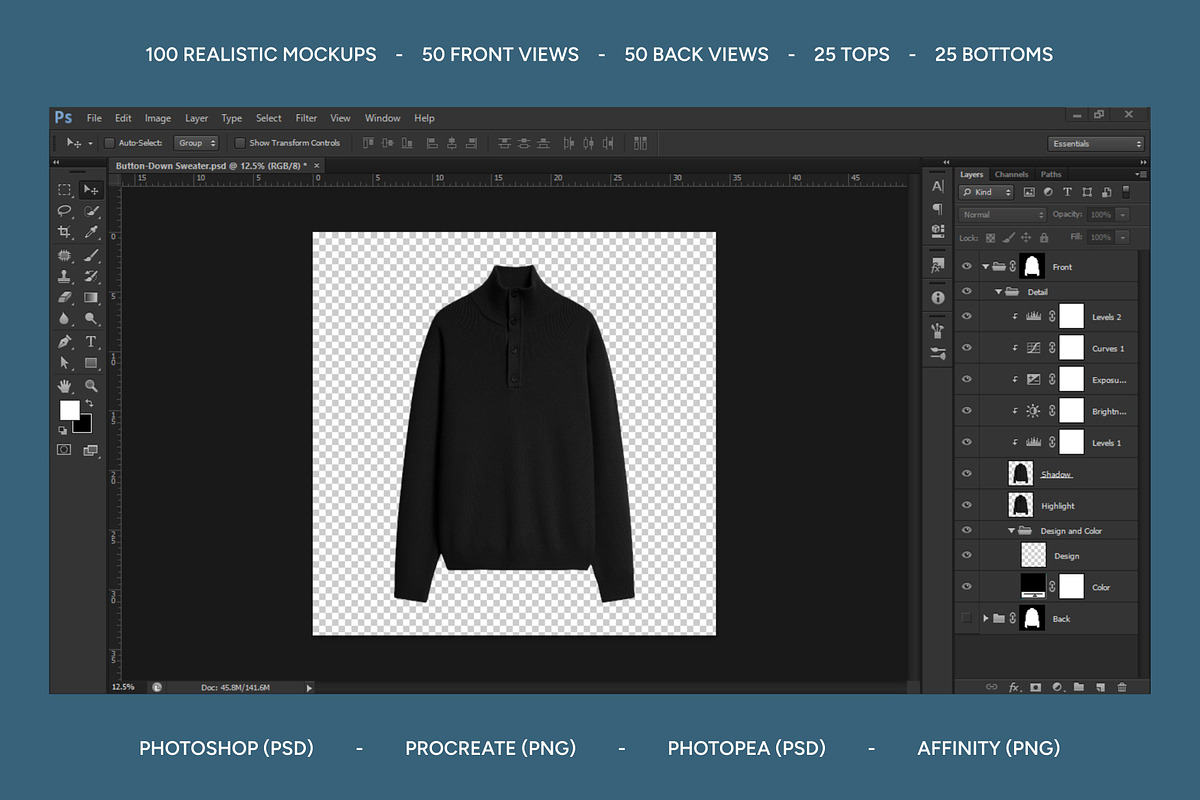
Task: Select the Eraser tool
Action: [65, 297]
